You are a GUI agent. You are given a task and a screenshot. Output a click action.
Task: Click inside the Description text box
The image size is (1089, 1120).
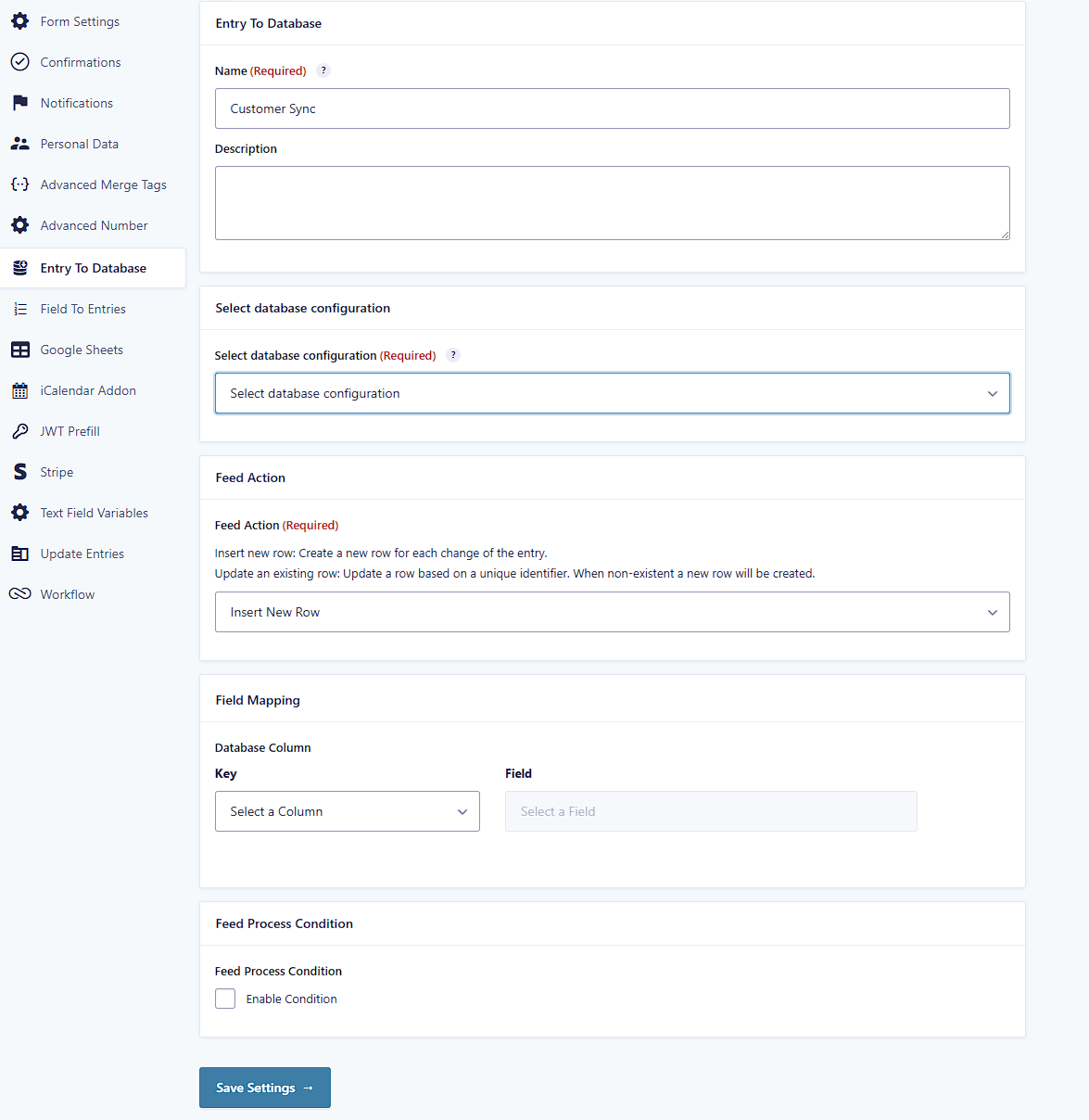coord(612,202)
